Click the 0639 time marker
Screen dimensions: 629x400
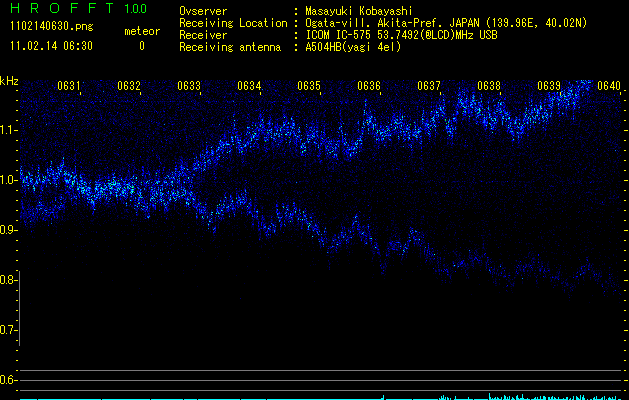(549, 86)
